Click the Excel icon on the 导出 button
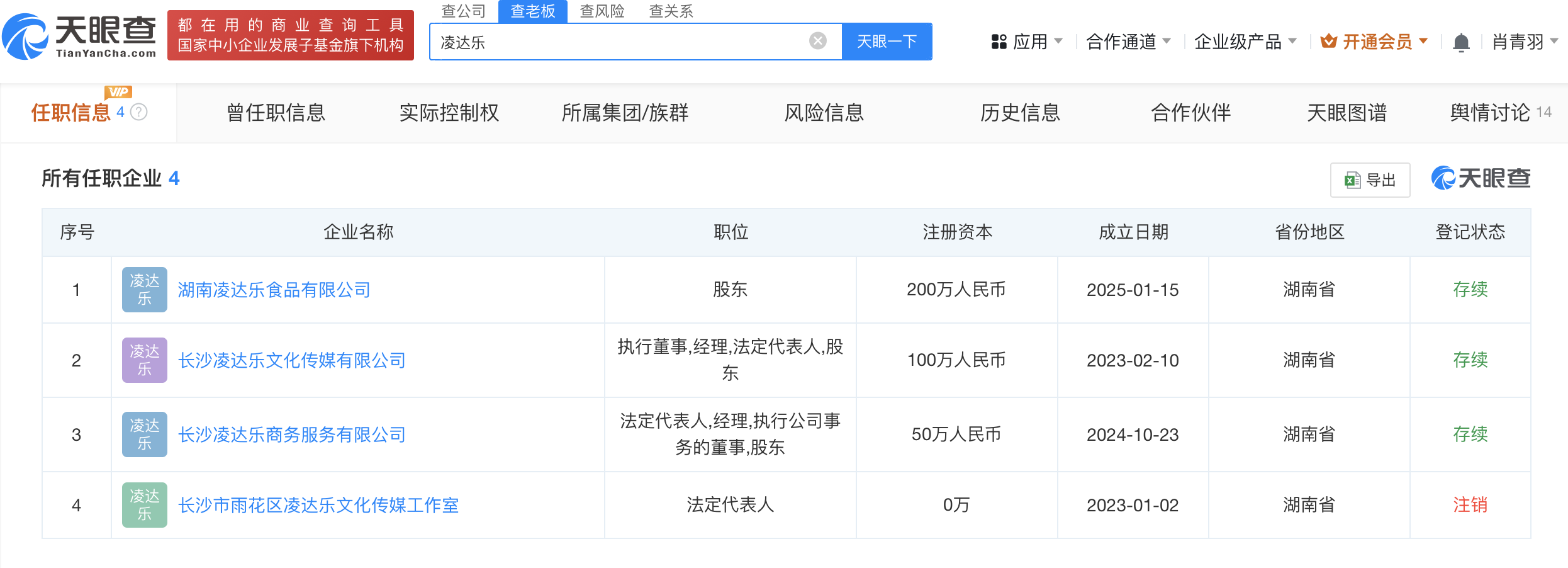1568x568 pixels. [1352, 180]
